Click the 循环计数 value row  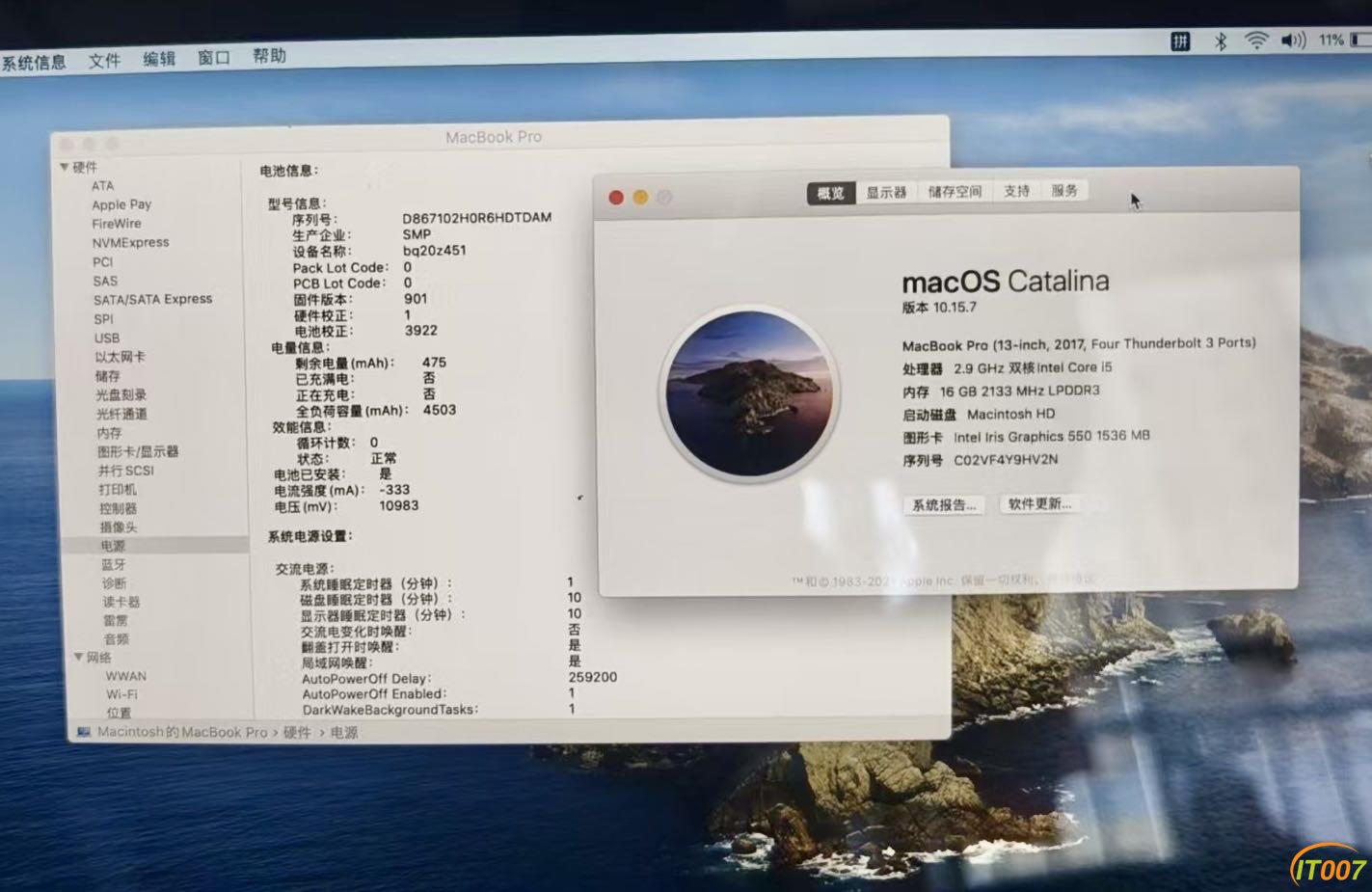point(336,443)
